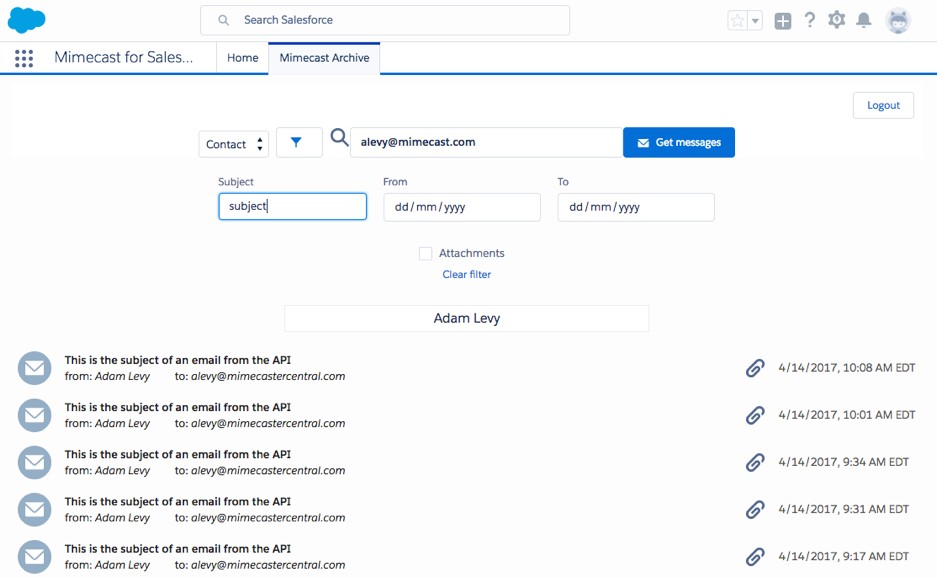Click the add (+) icon in the header
This screenshot has height=578, width=937.
783,19
